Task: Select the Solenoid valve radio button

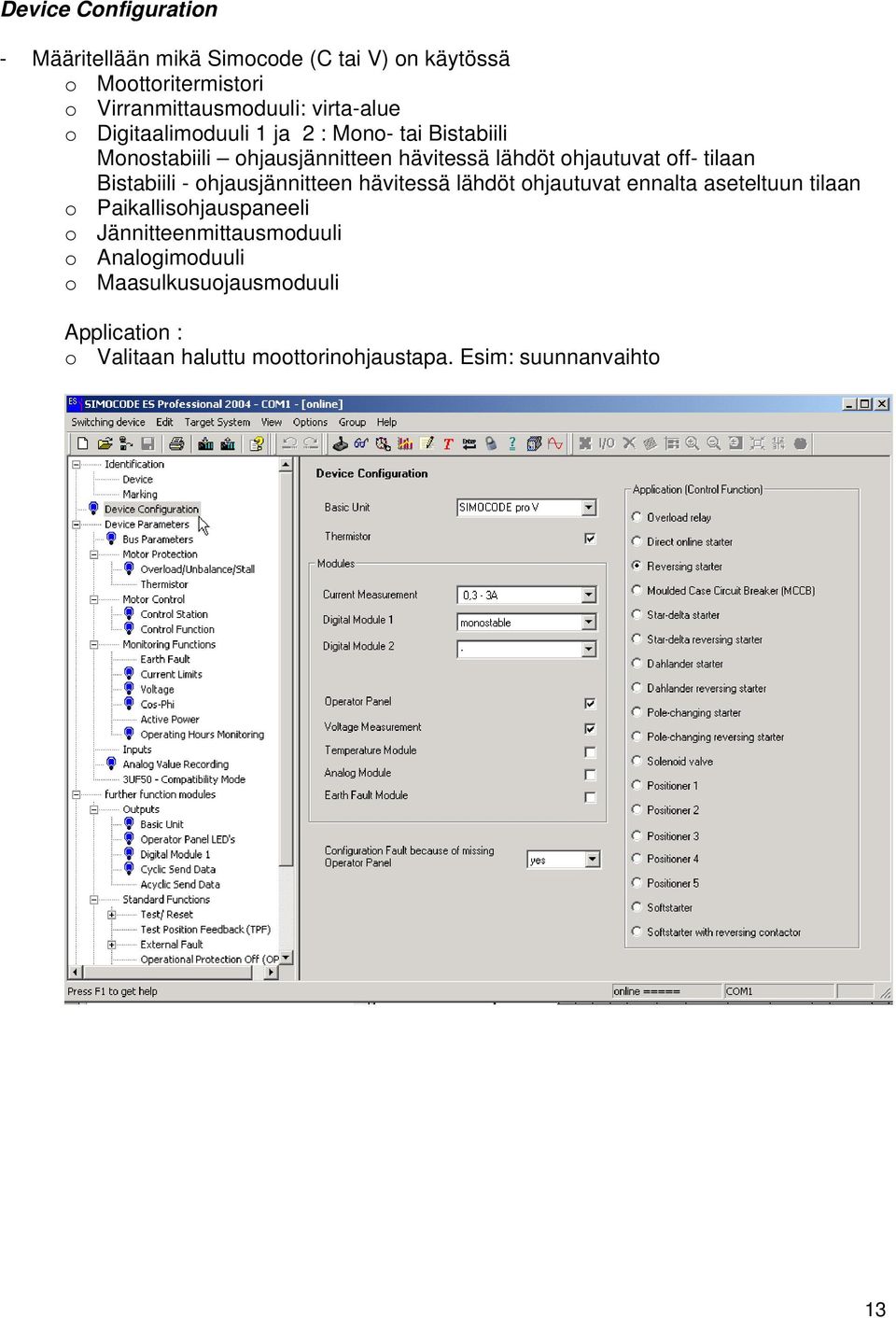Action: click(x=637, y=761)
